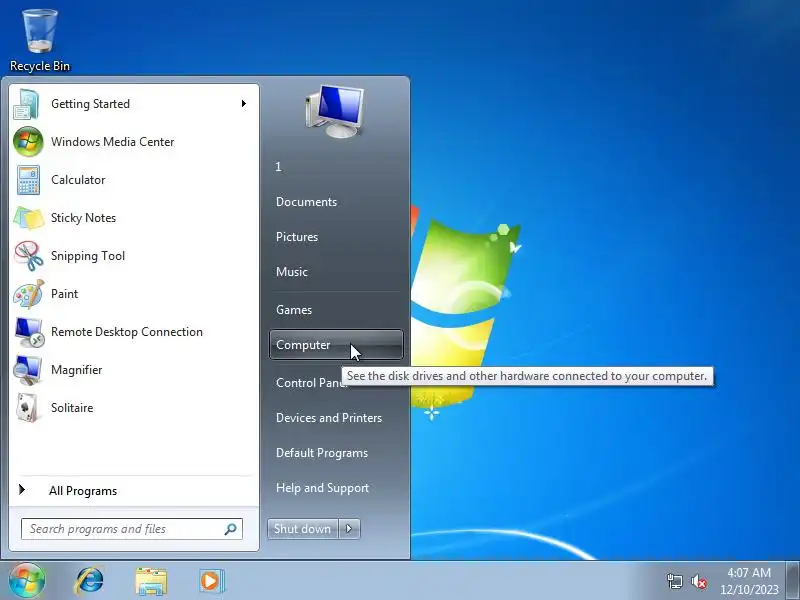
Task: Click the Solitaire label
Action: 72,408
